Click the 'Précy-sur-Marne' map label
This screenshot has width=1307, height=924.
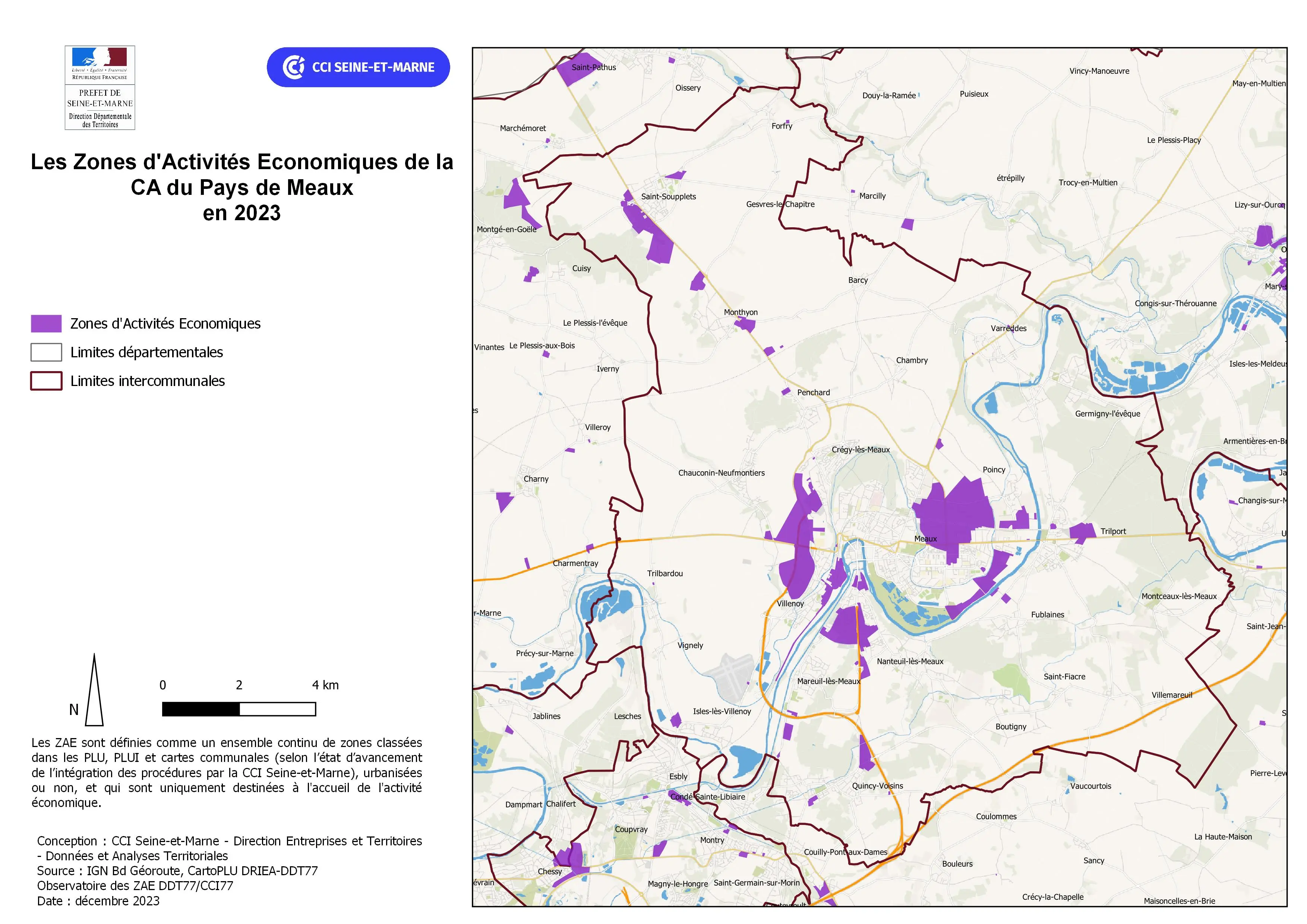[x=545, y=653]
